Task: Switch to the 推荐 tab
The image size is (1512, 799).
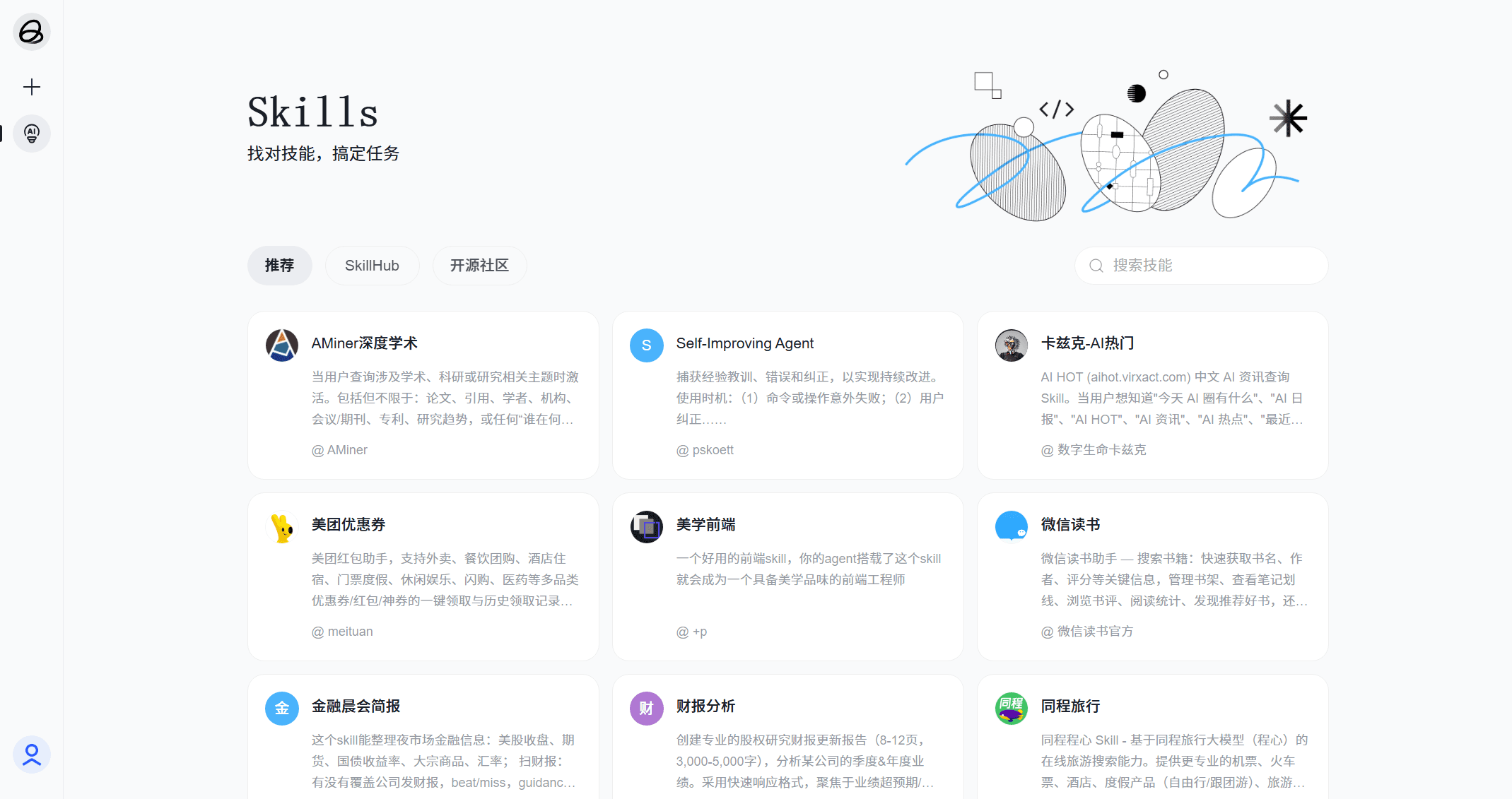Action: pos(280,266)
